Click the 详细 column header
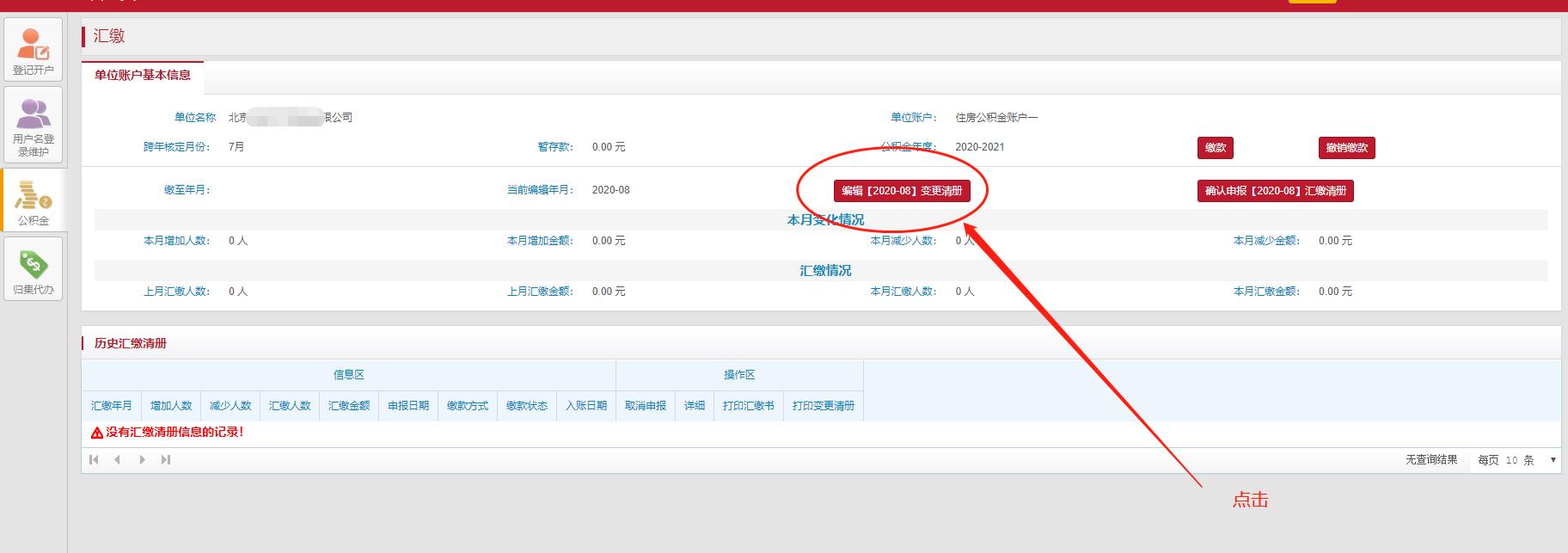The height and width of the screenshot is (553, 1568). coord(695,406)
